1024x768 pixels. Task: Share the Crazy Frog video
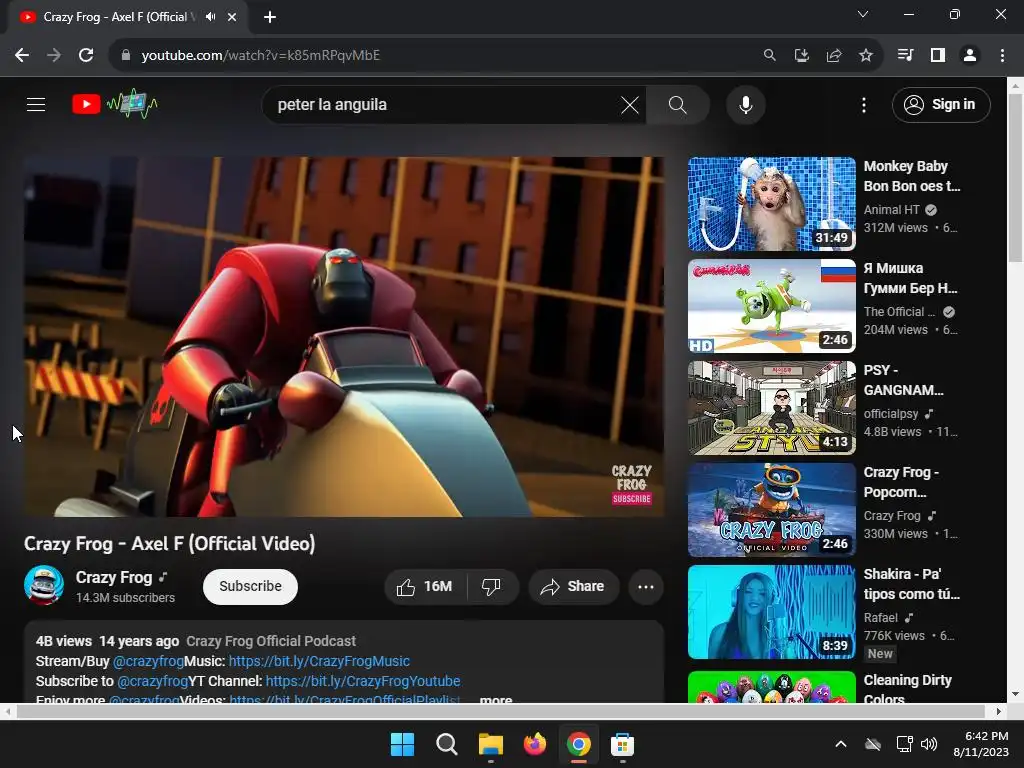click(572, 586)
